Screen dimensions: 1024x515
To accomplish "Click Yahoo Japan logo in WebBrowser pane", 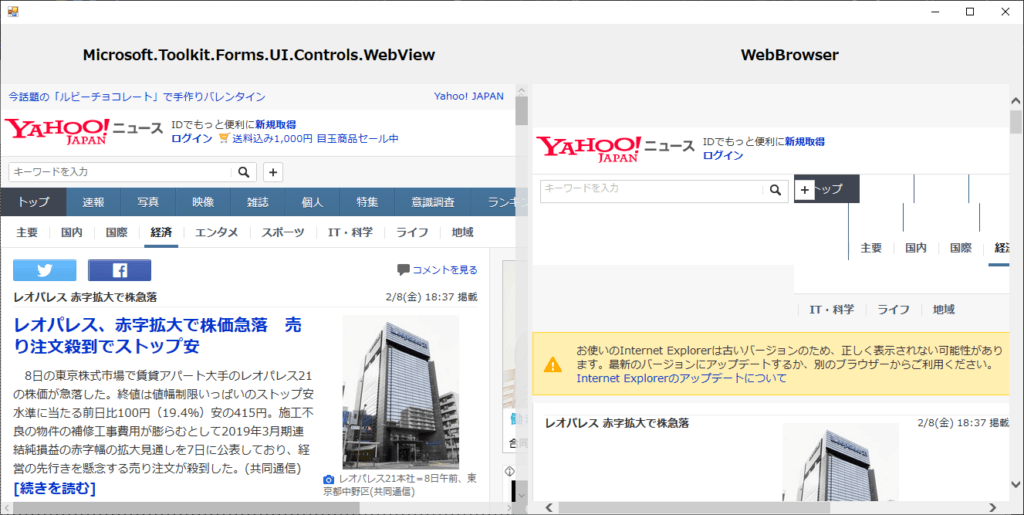I will 589,149.
